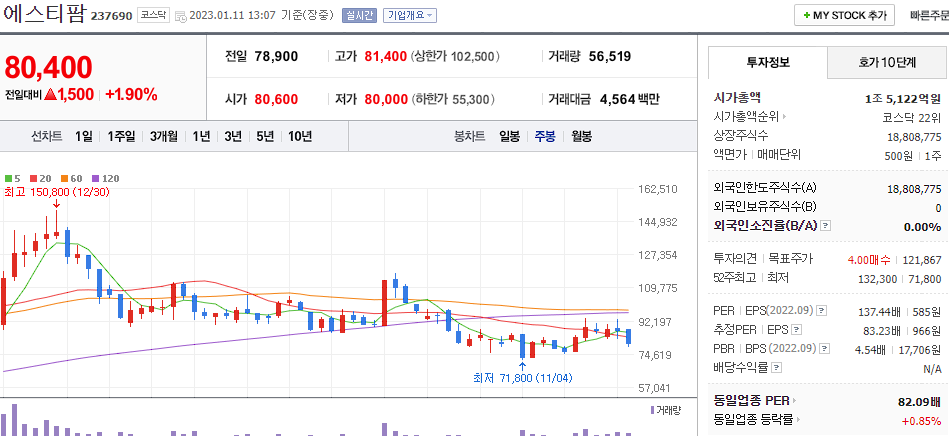Click the arrow next to 동일업종 PER
This screenshot has height=436, width=949.
794,400
